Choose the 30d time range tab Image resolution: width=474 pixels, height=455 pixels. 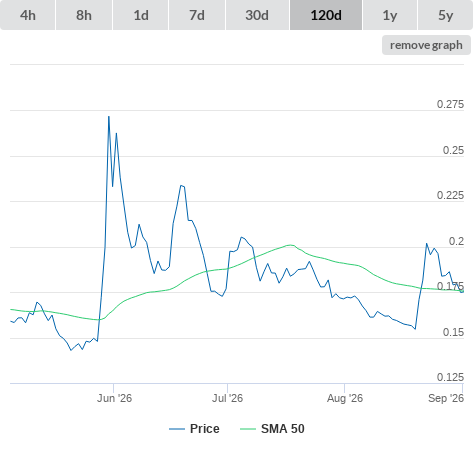pos(257,15)
